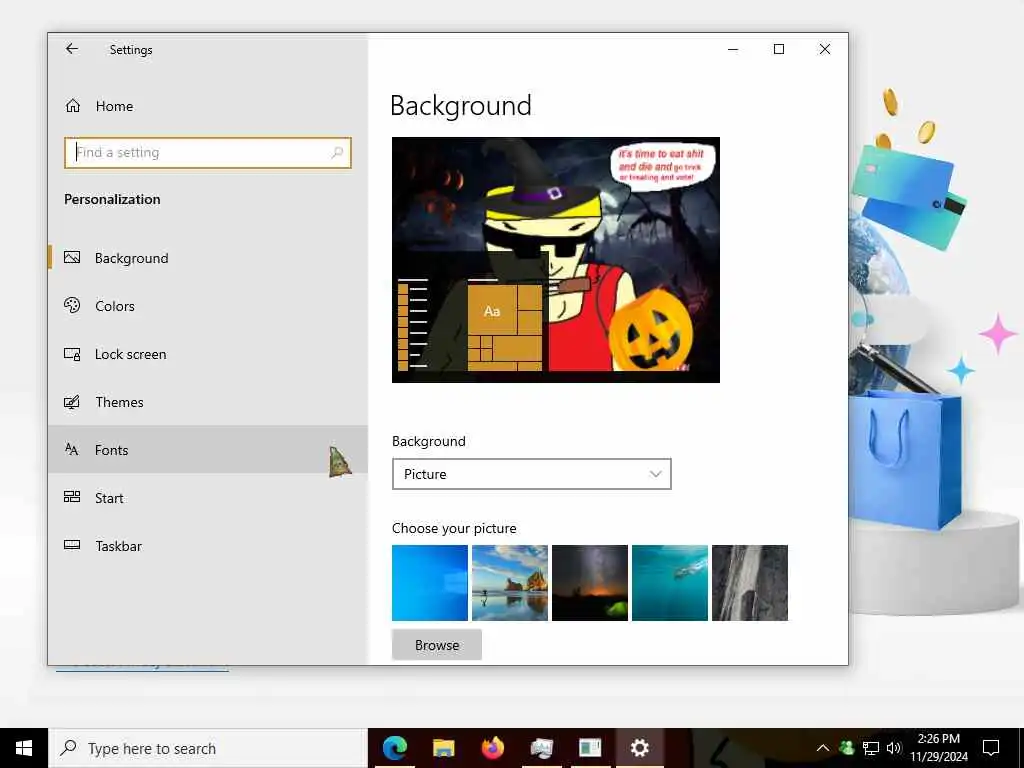Close the Settings window

[x=825, y=49]
